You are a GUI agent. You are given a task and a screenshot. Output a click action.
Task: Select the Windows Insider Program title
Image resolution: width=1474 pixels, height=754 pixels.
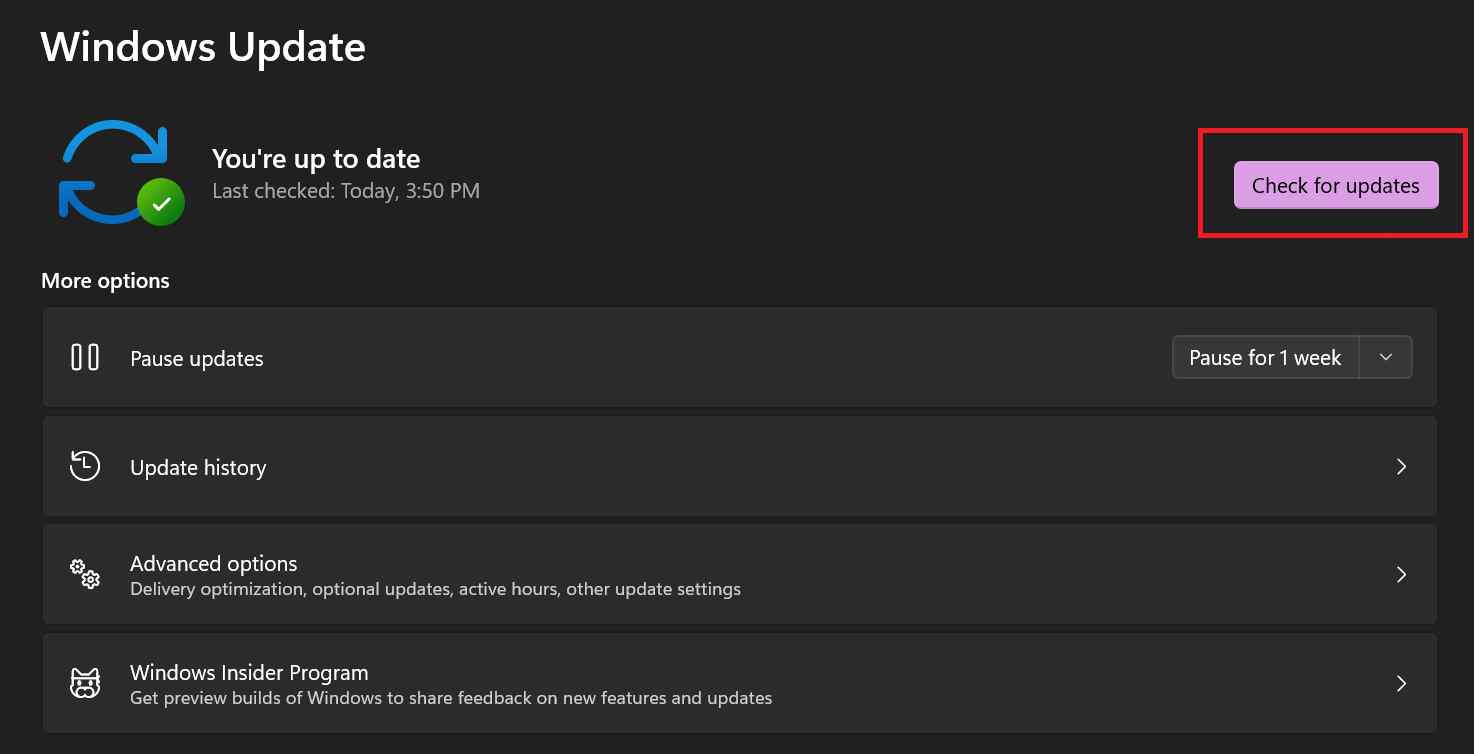249,672
